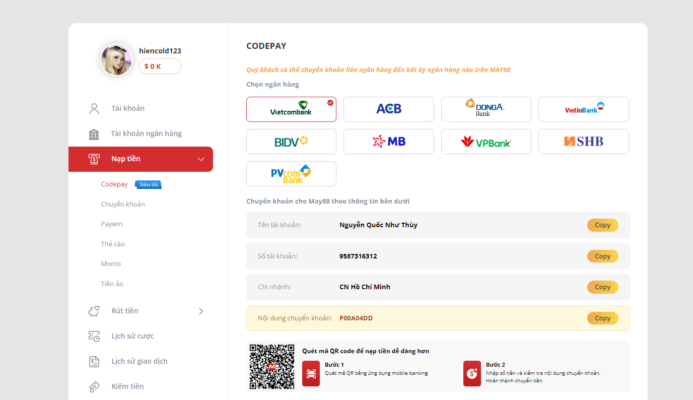The width and height of the screenshot is (693, 400).
Task: Click the name Nguyễn Quốc Như Thủy
Action: point(378,225)
